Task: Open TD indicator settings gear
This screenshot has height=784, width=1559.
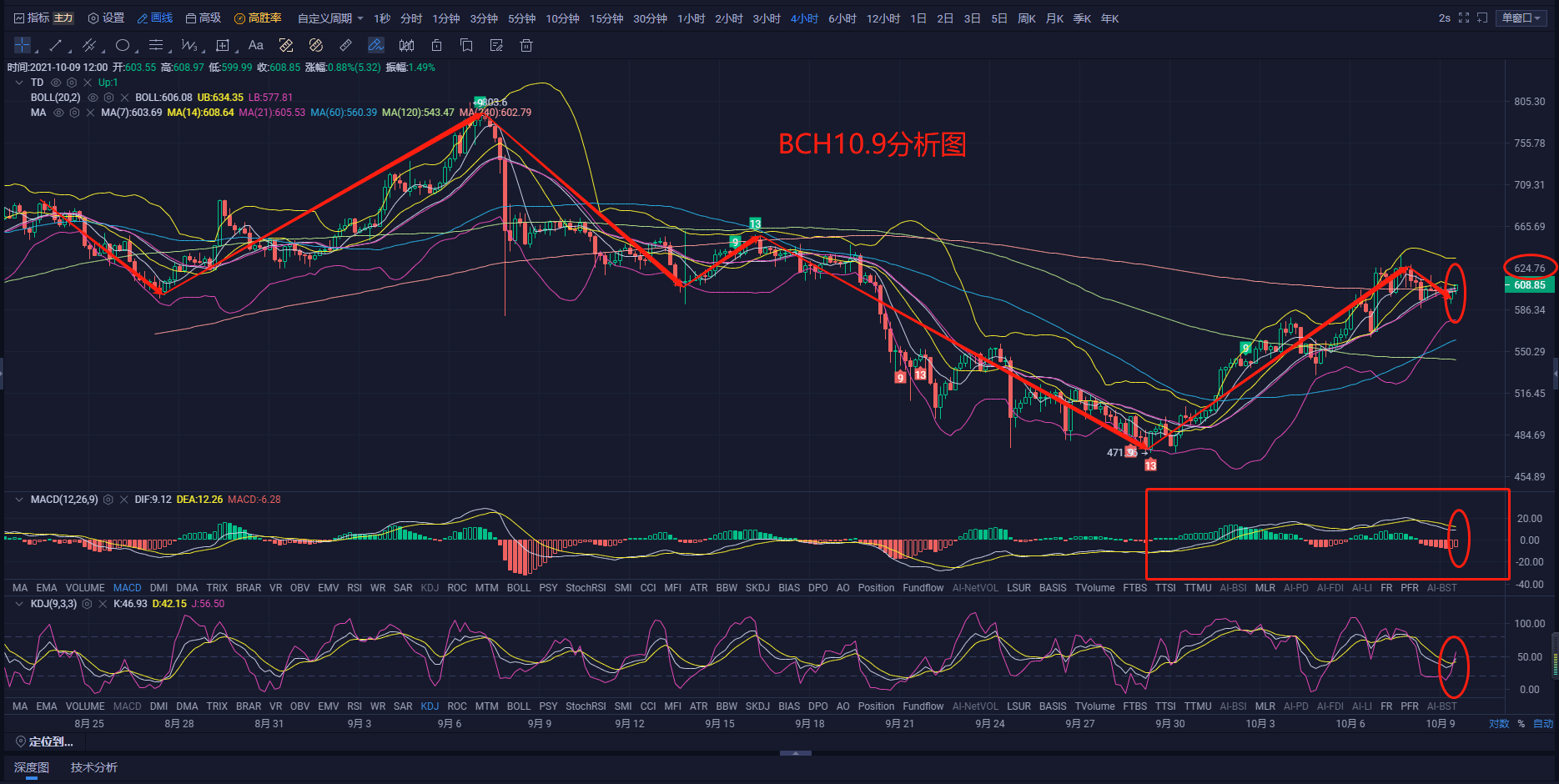Action: coord(72,83)
